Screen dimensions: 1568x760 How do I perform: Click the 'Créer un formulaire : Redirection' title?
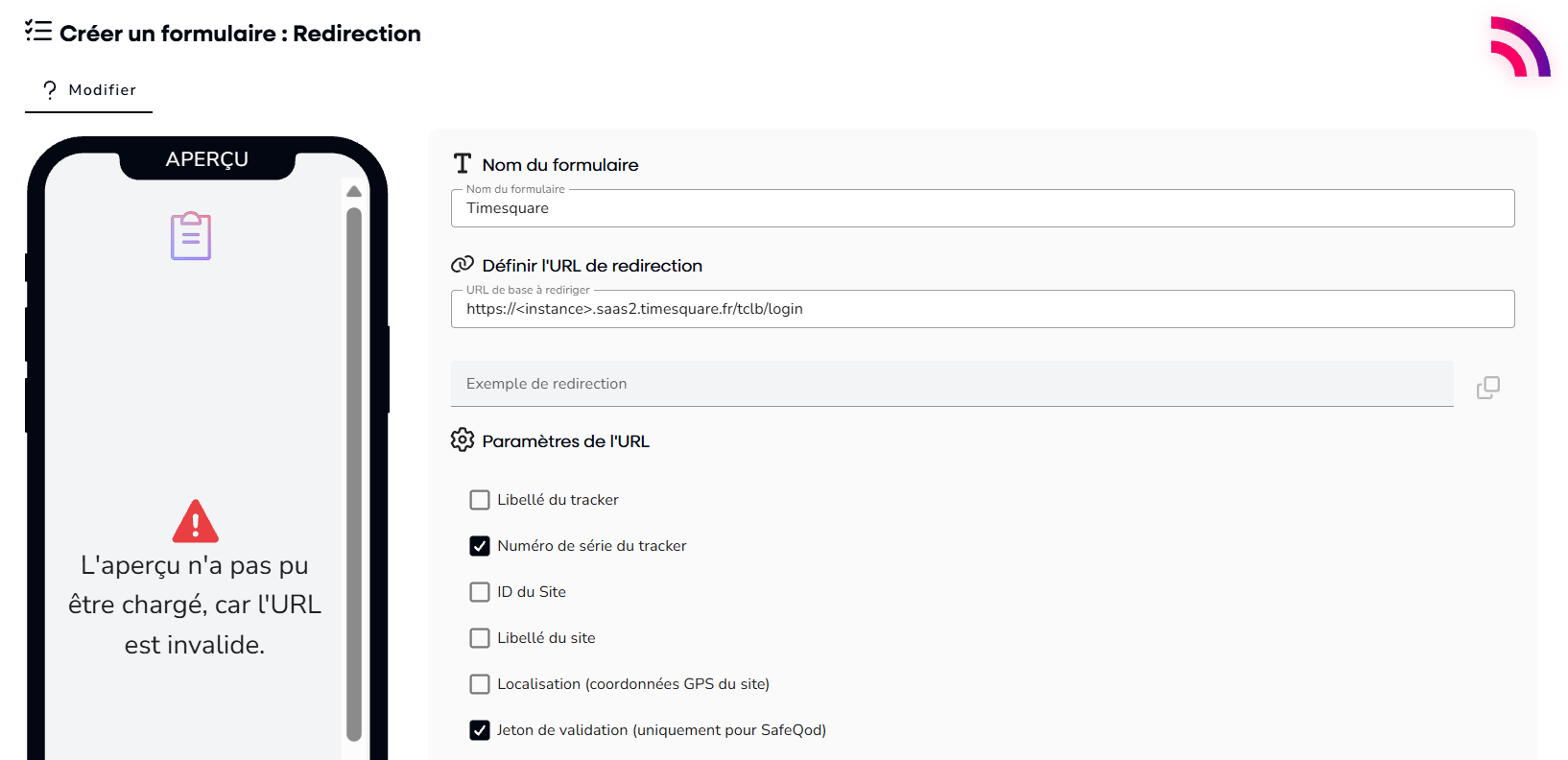240,34
